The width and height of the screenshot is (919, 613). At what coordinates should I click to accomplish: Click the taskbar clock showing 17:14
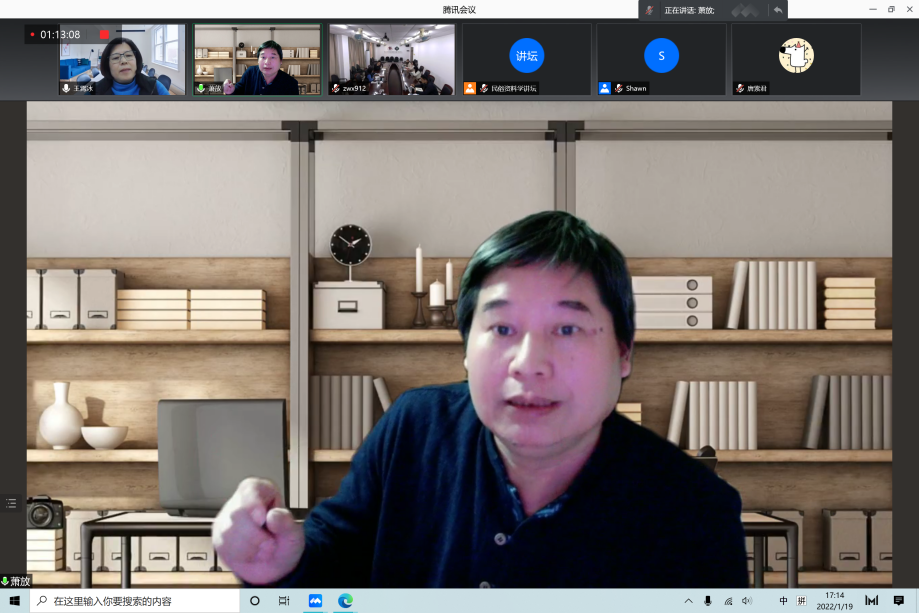click(834, 600)
